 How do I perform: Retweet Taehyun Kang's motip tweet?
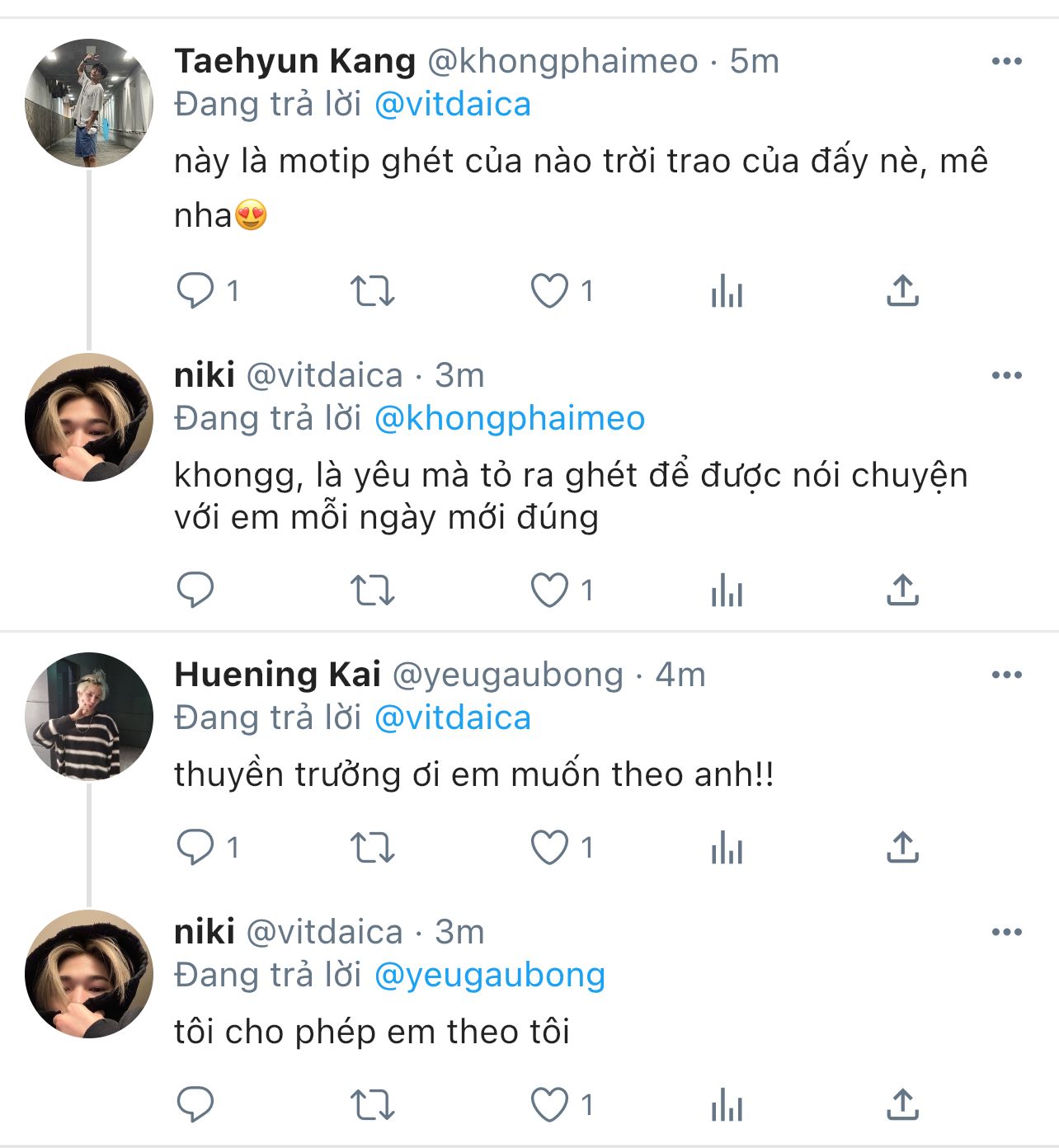point(373,291)
